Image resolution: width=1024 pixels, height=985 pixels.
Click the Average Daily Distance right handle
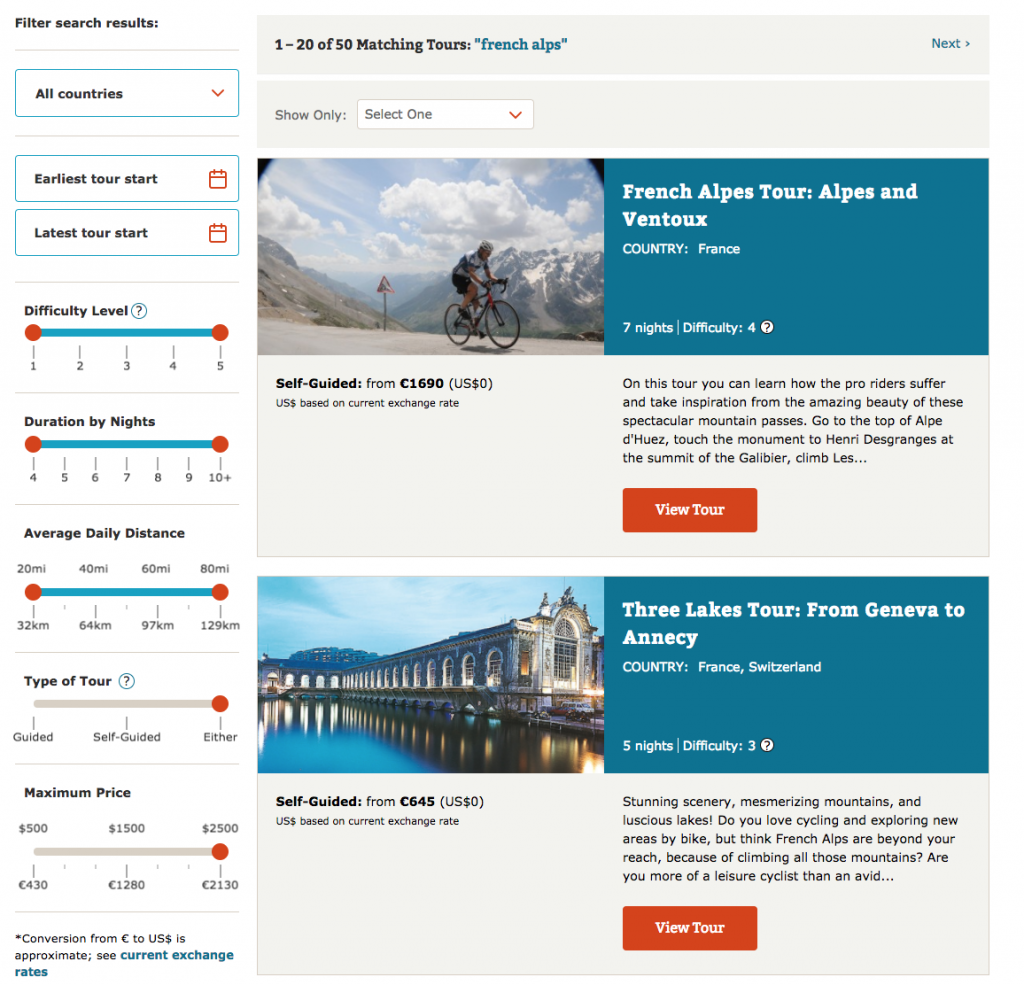pyautogui.click(x=220, y=591)
